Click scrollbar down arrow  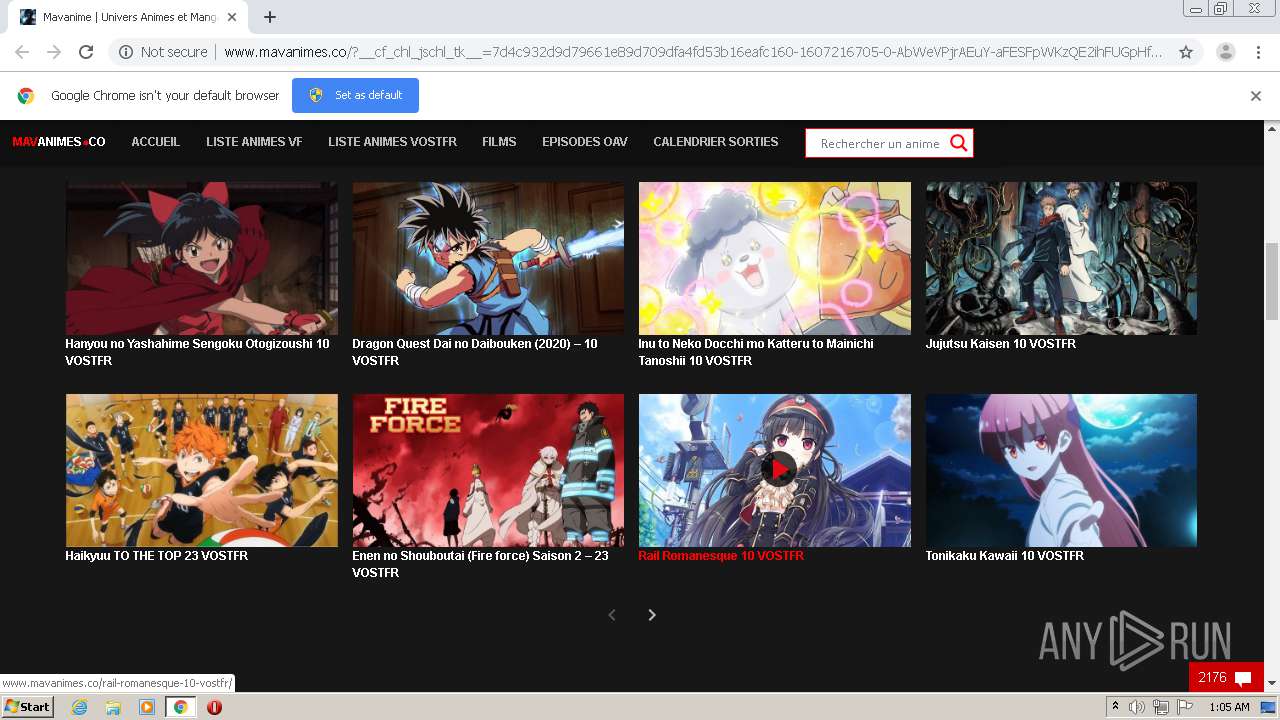click(1272, 684)
